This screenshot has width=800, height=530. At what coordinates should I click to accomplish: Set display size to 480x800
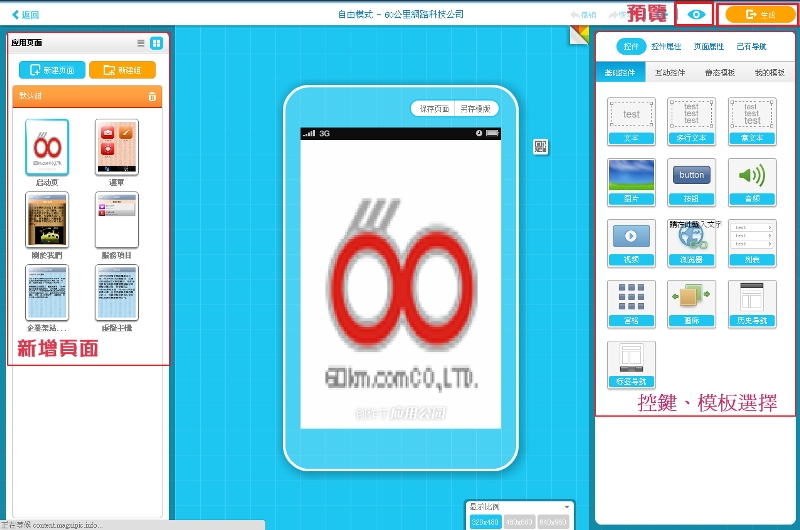(x=519, y=522)
